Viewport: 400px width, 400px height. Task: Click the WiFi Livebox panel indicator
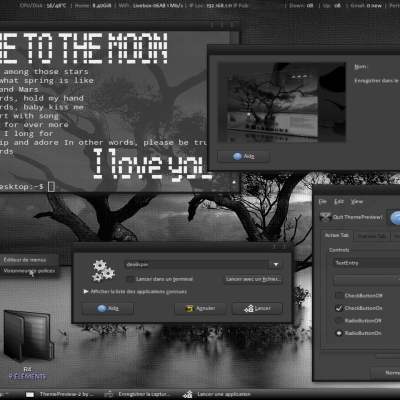[151, 6]
